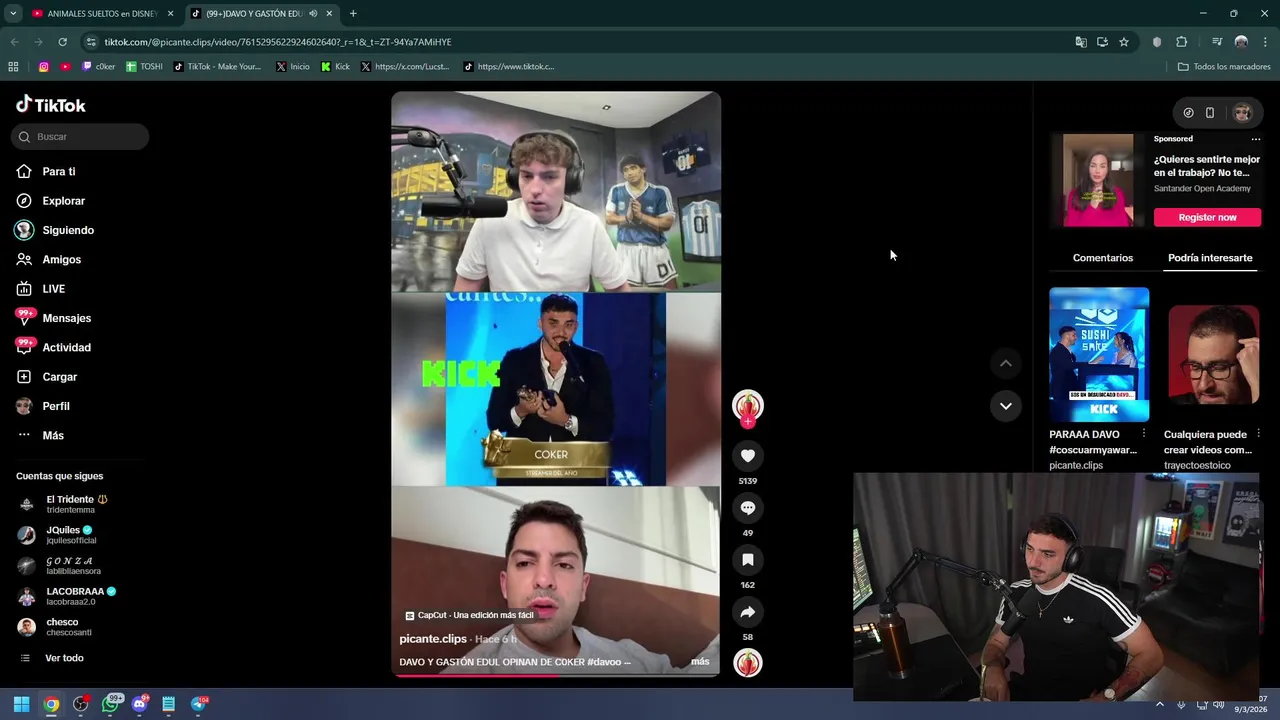Open options for Cualquiera puede crear video
1280x720 pixels.
click(x=1258, y=434)
